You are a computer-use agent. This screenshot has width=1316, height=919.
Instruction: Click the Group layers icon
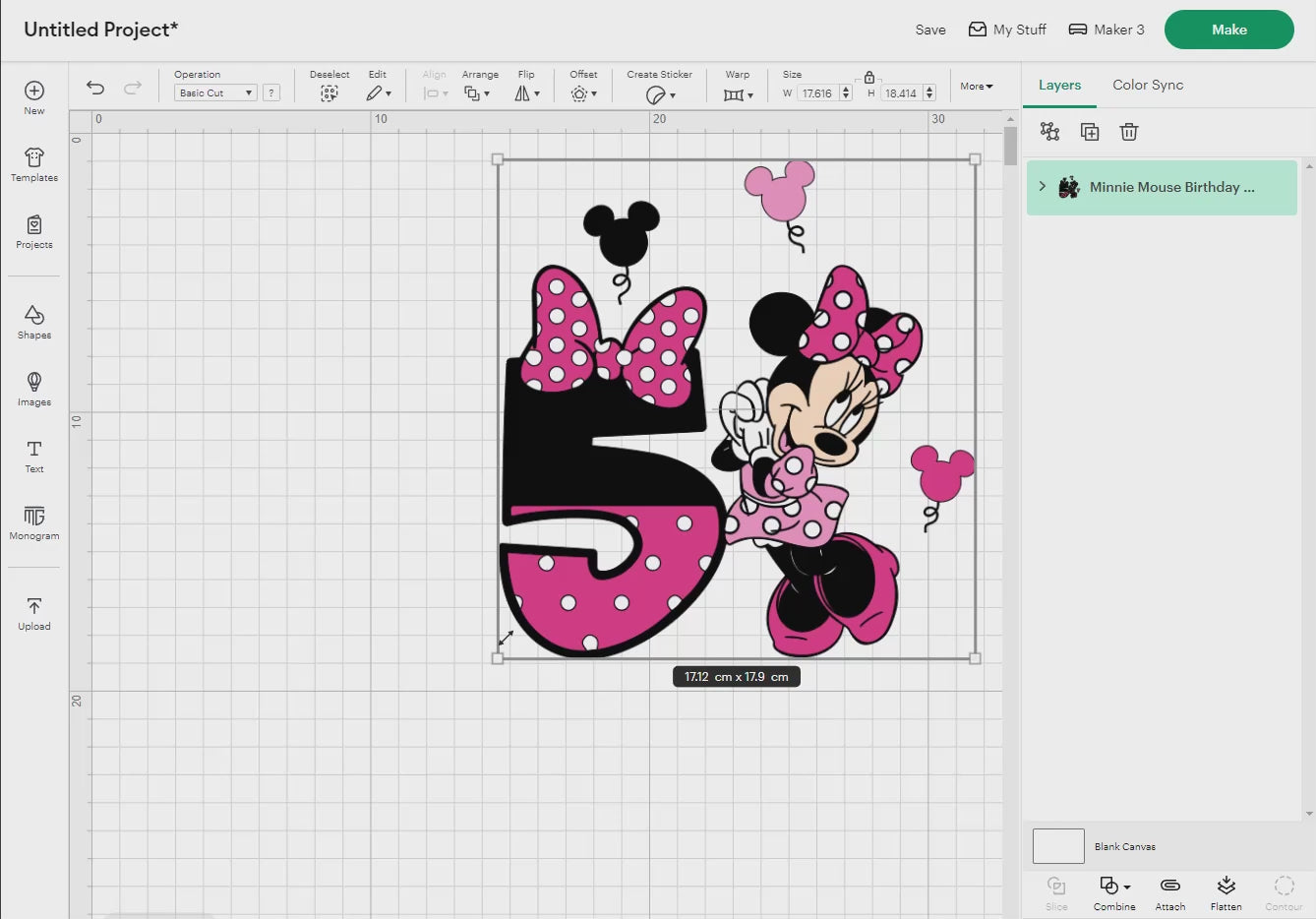[x=1050, y=132]
